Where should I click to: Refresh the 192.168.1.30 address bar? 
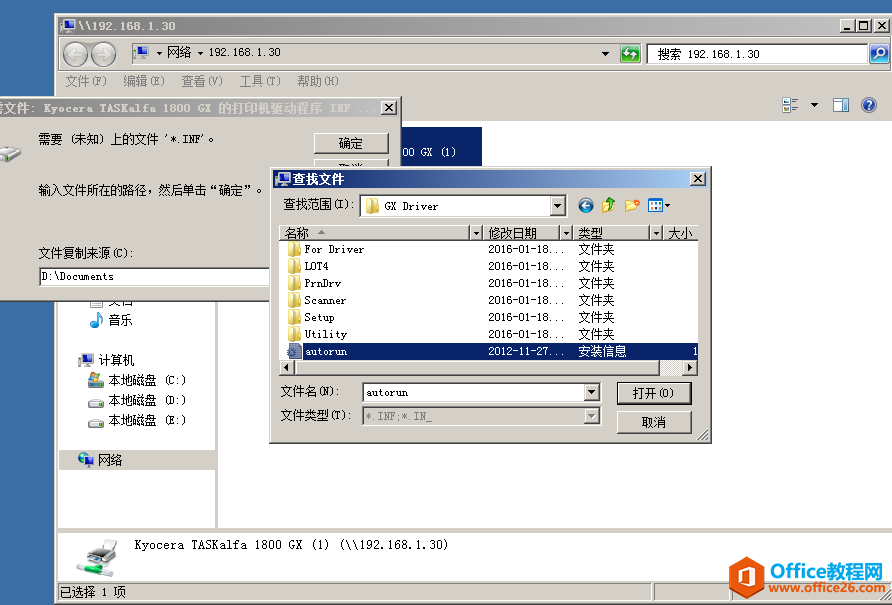[x=630, y=54]
